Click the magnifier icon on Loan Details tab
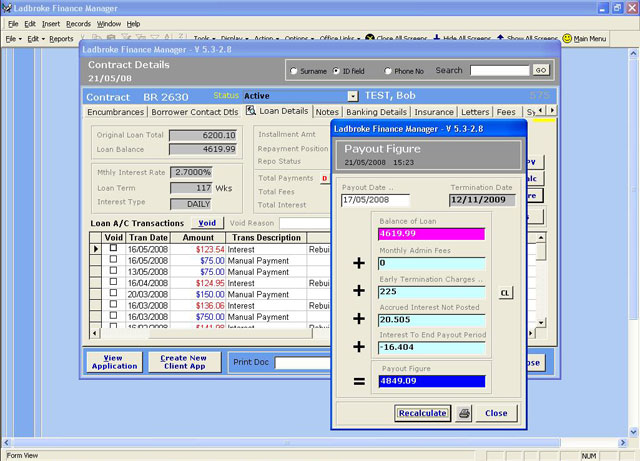The image size is (640, 461). (251, 111)
